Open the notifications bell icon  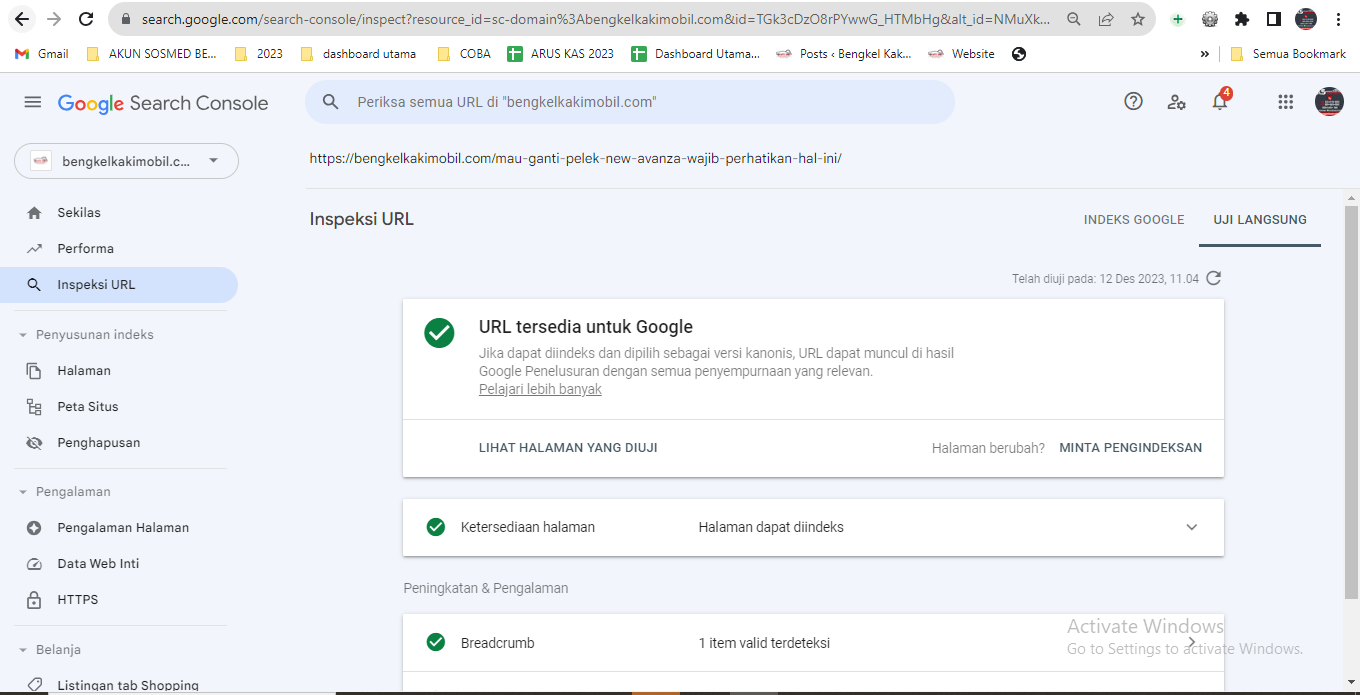(x=1220, y=101)
